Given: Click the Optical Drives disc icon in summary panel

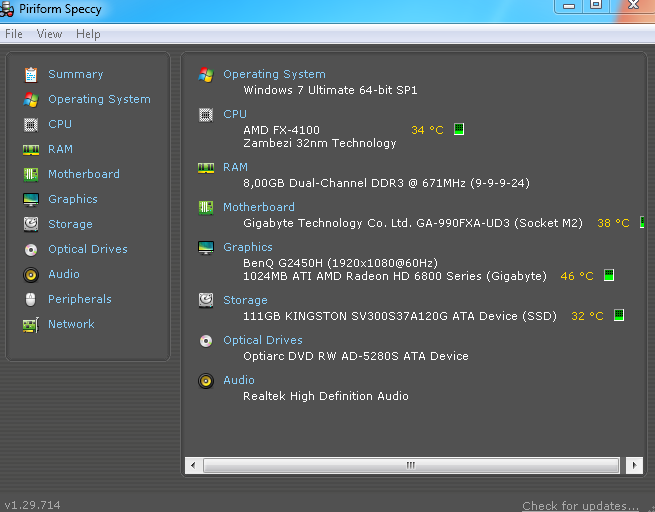Looking at the screenshot, I should [206, 341].
